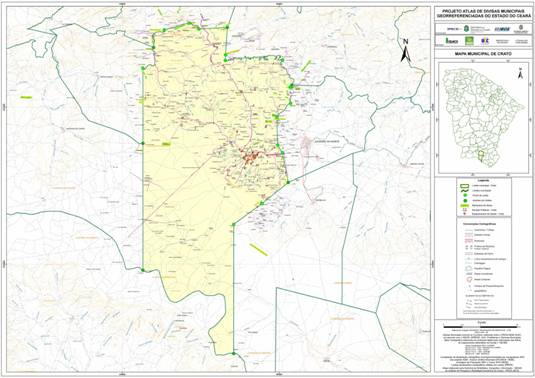
Task: Click the 'Mapa Municipal de Crato' title
Action: [x=483, y=54]
